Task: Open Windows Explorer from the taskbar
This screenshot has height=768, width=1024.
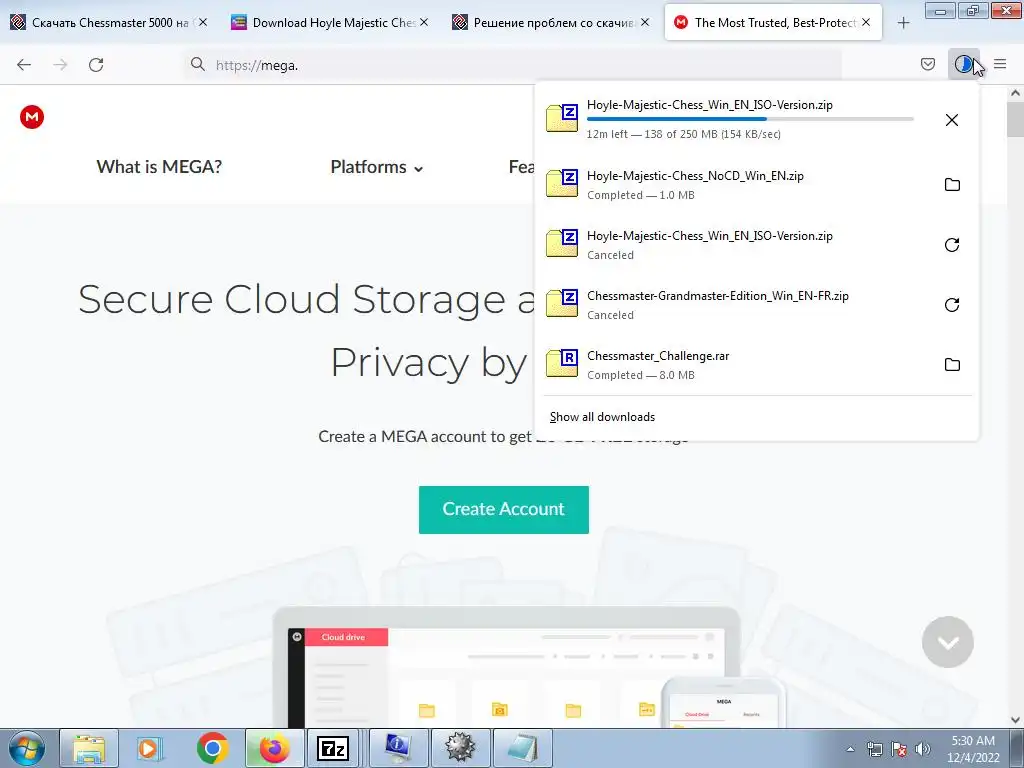Action: pyautogui.click(x=89, y=748)
